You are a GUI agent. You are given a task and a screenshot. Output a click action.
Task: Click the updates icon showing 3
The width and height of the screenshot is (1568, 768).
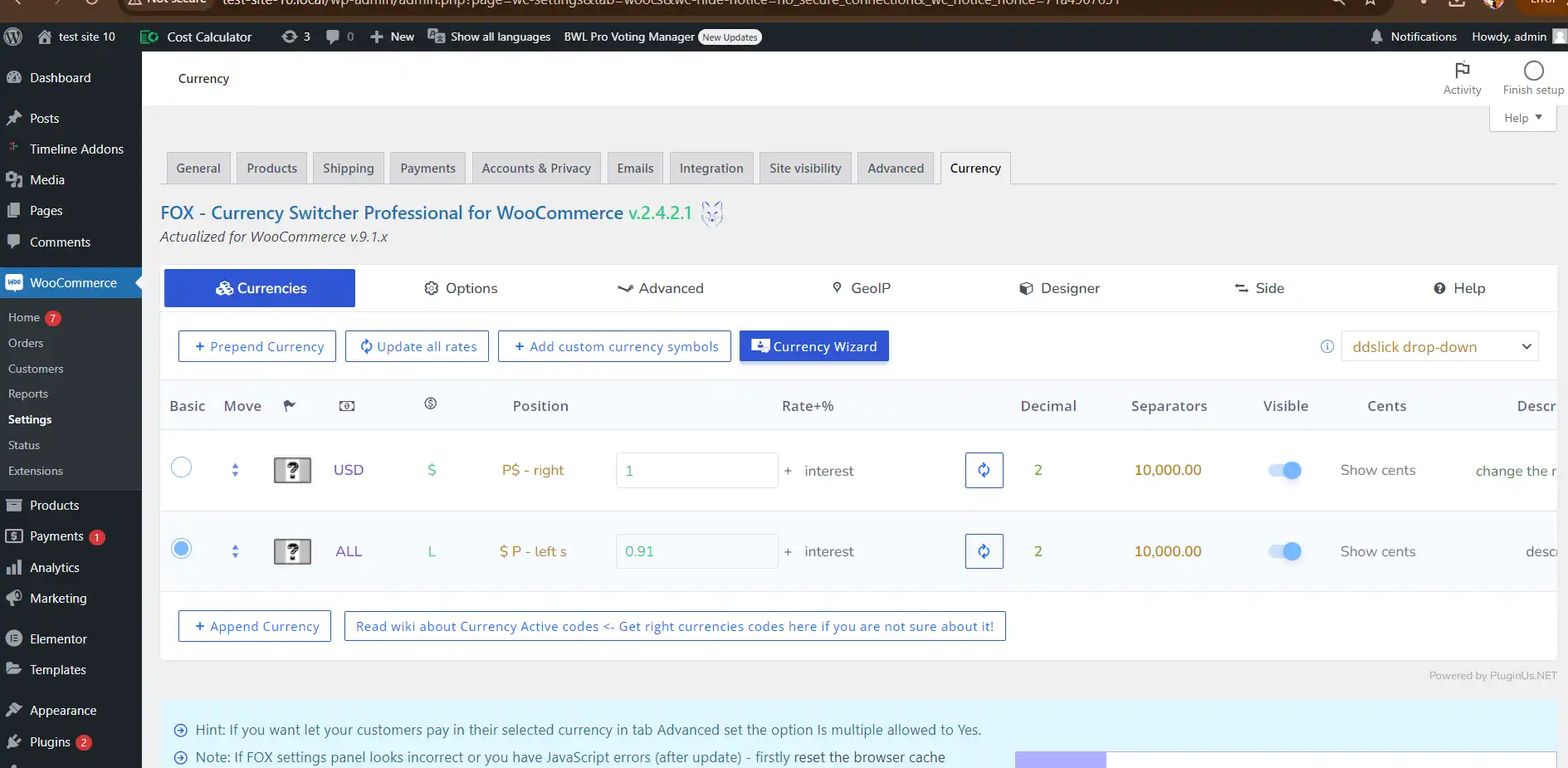pos(296,37)
